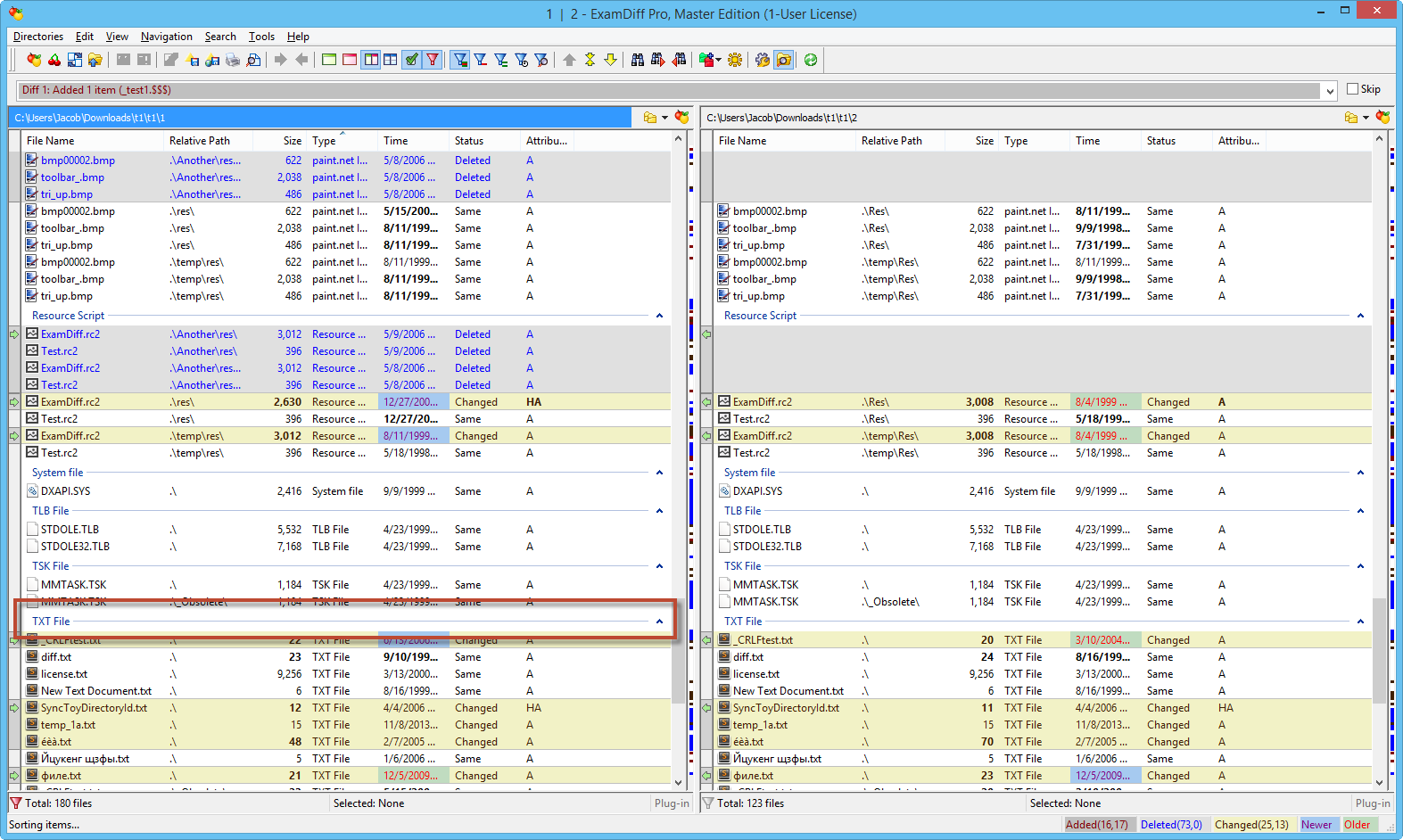
Task: Collapse the left Resource Script group
Action: [x=659, y=316]
